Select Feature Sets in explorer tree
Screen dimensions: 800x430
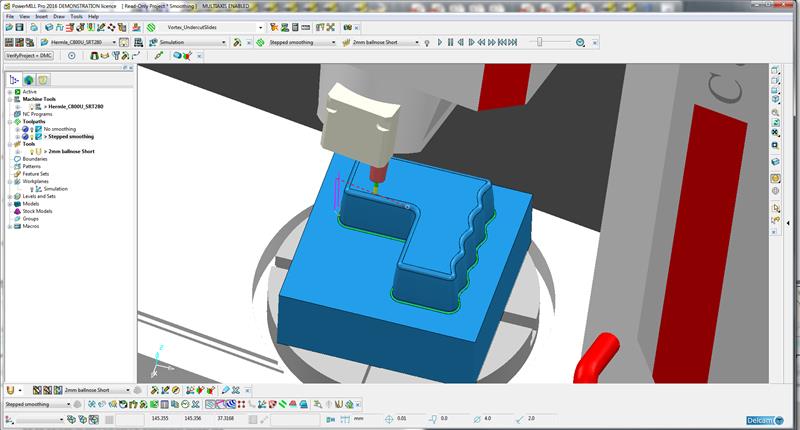[x=35, y=174]
